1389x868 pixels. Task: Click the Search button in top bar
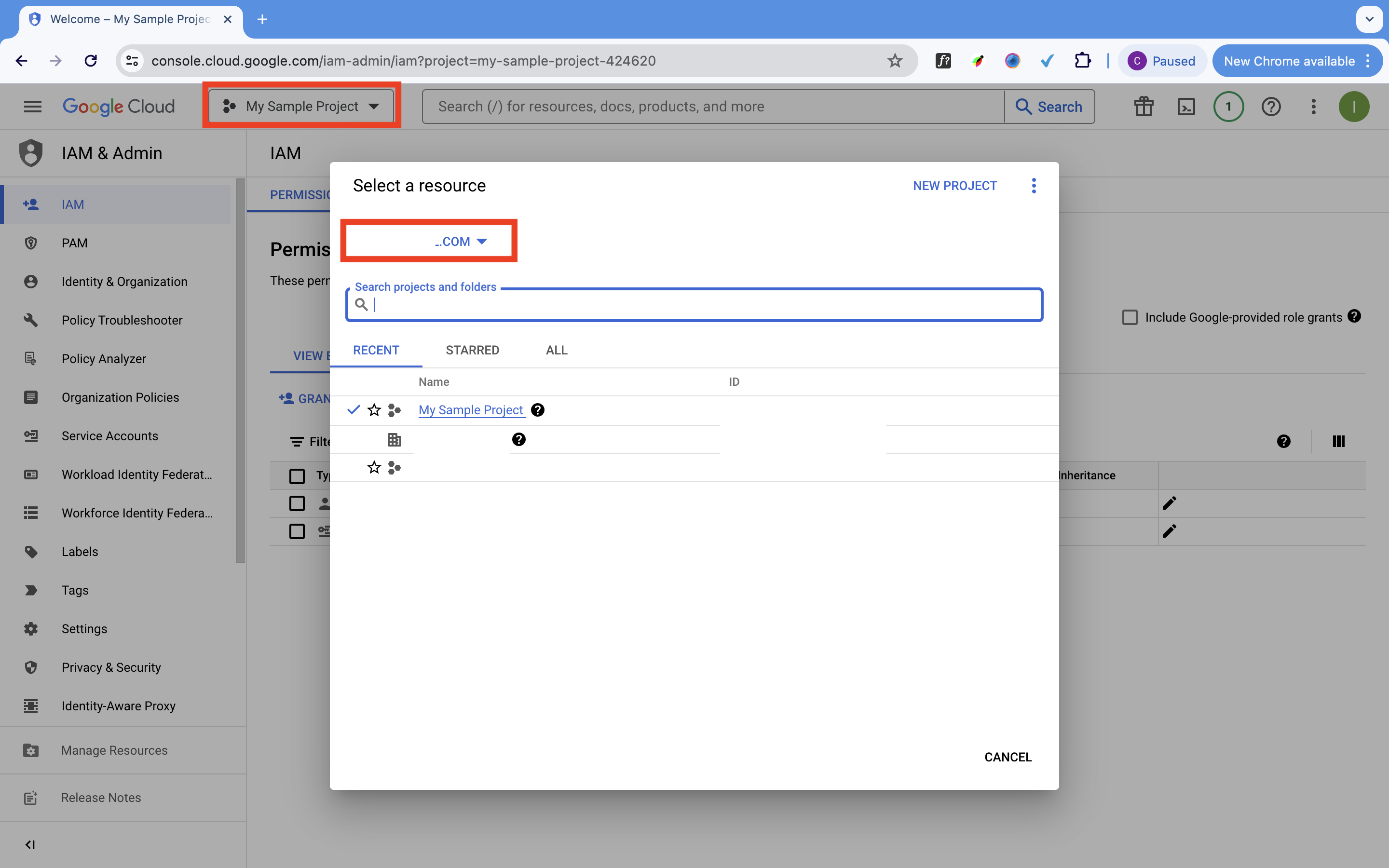[1049, 106]
